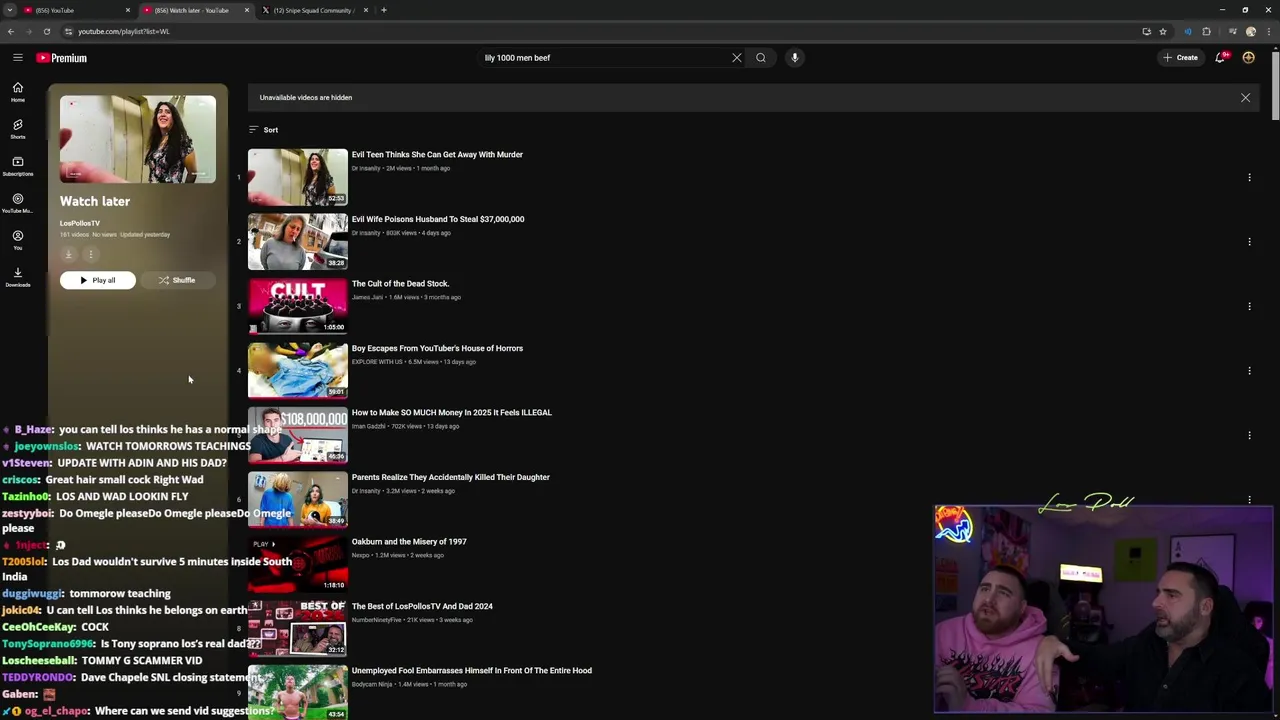Open options for Evil Teen video

(1249, 177)
